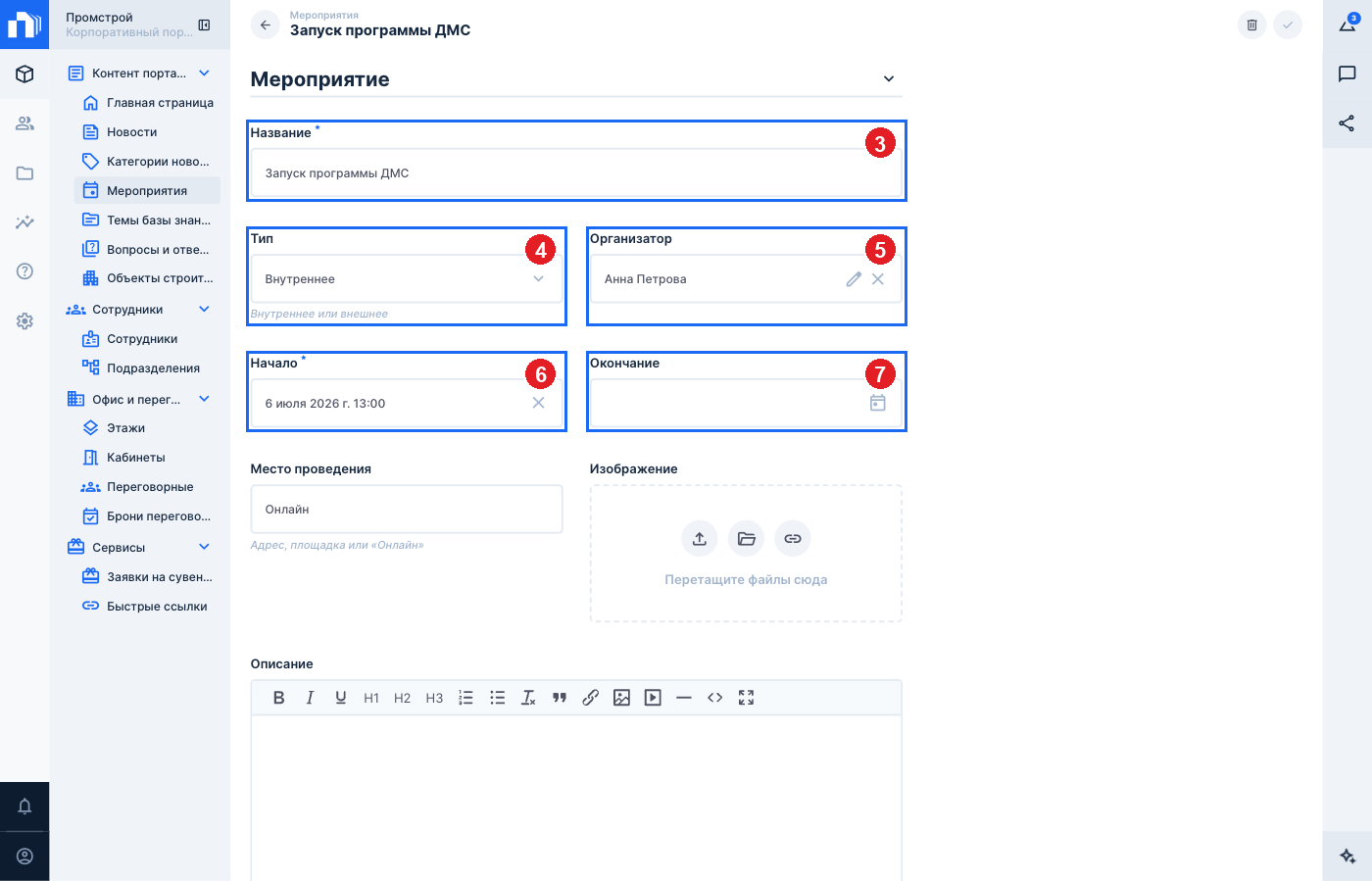This screenshot has height=881, width=1372.
Task: Apply underline formatting in description
Action: click(341, 698)
